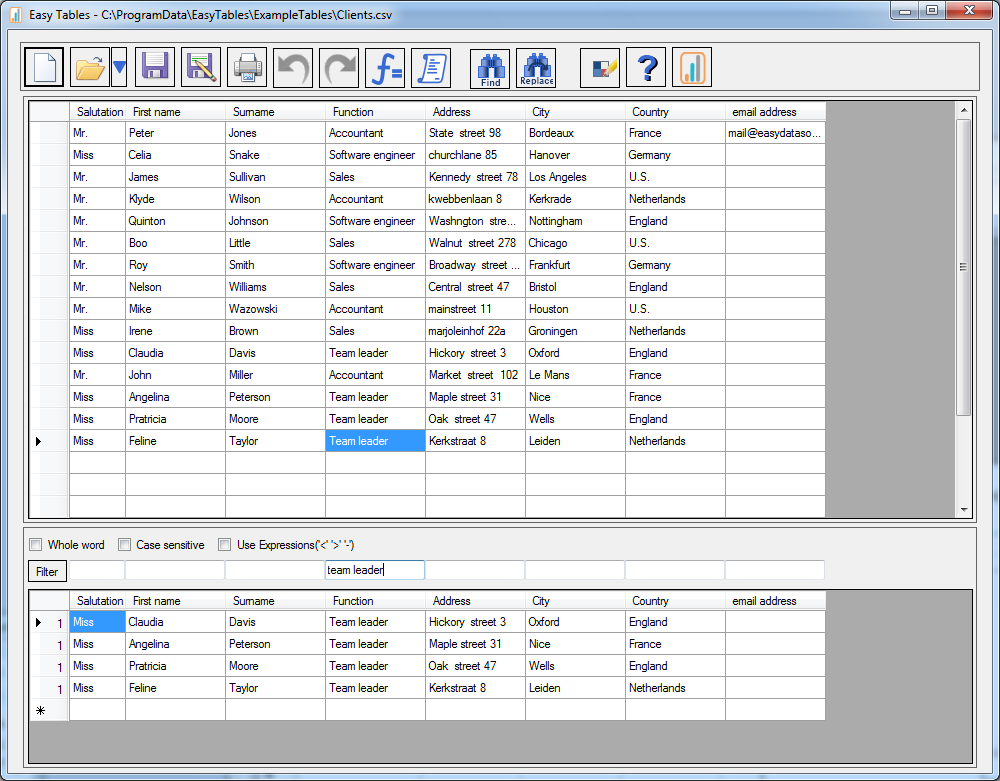Toggle the Case sensitive checkbox
This screenshot has width=1000, height=781.
[x=125, y=545]
